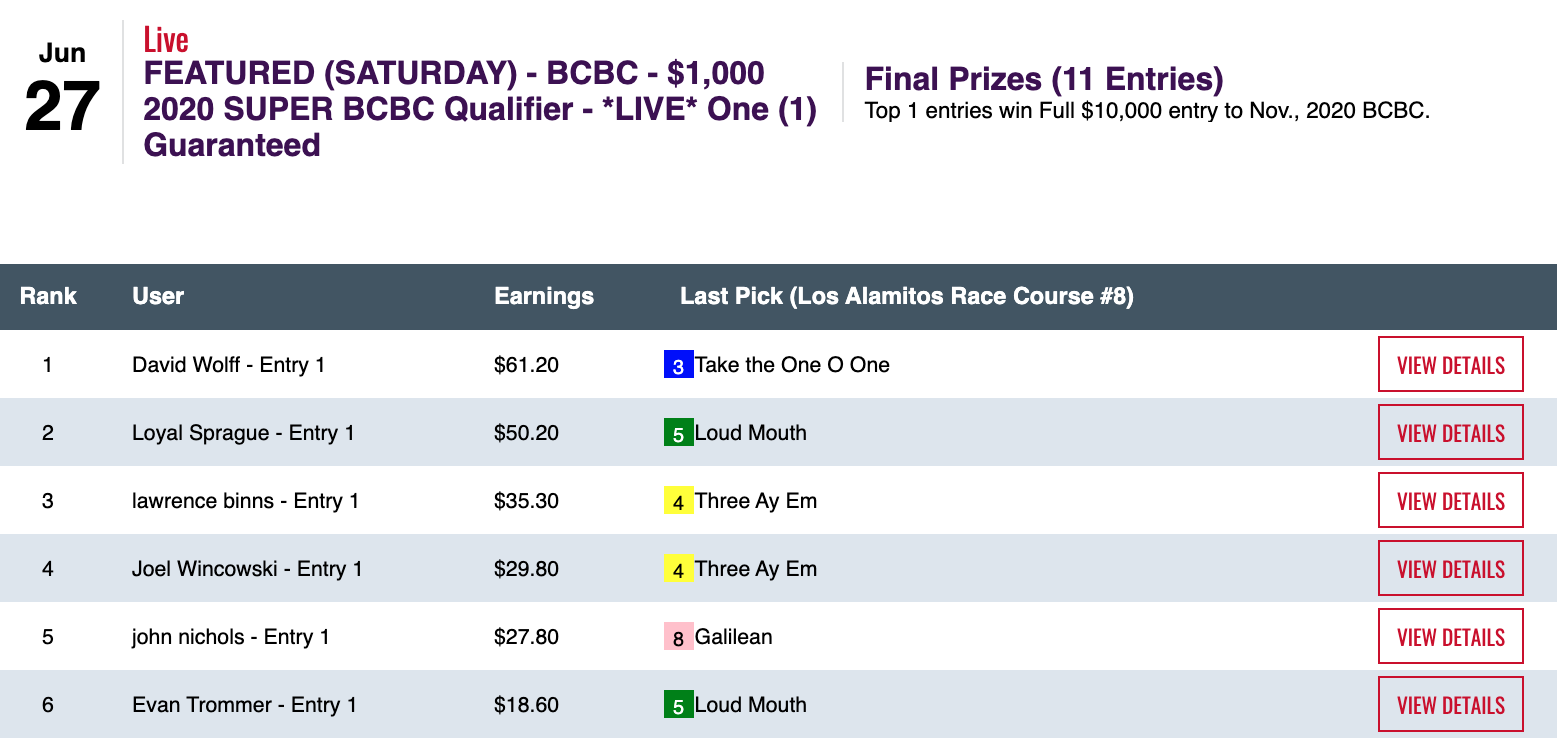Click View Details for Evan Trommer
Image resolution: width=1557 pixels, height=740 pixels.
(1450, 705)
